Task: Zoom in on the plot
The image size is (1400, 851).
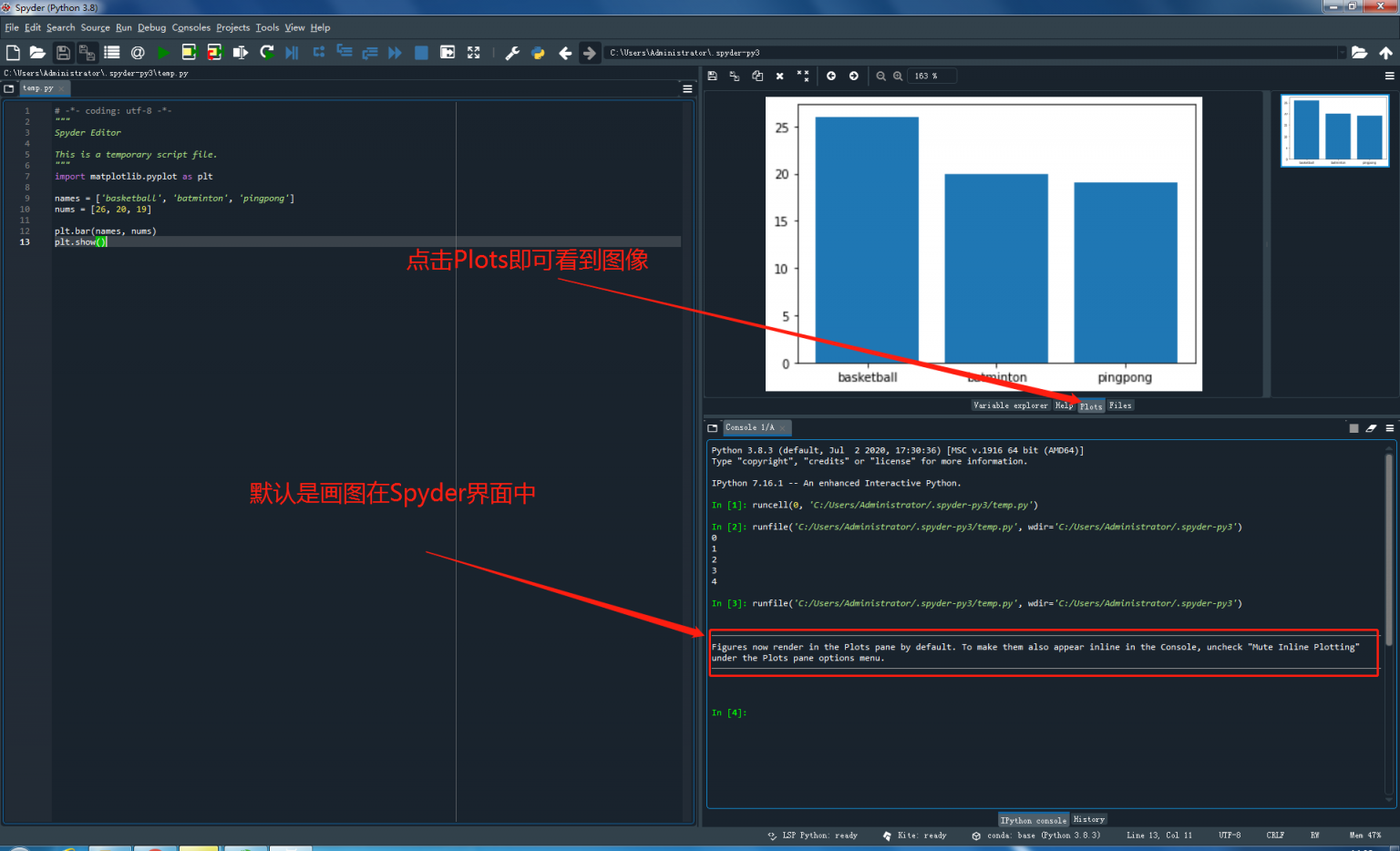Action: [x=898, y=76]
